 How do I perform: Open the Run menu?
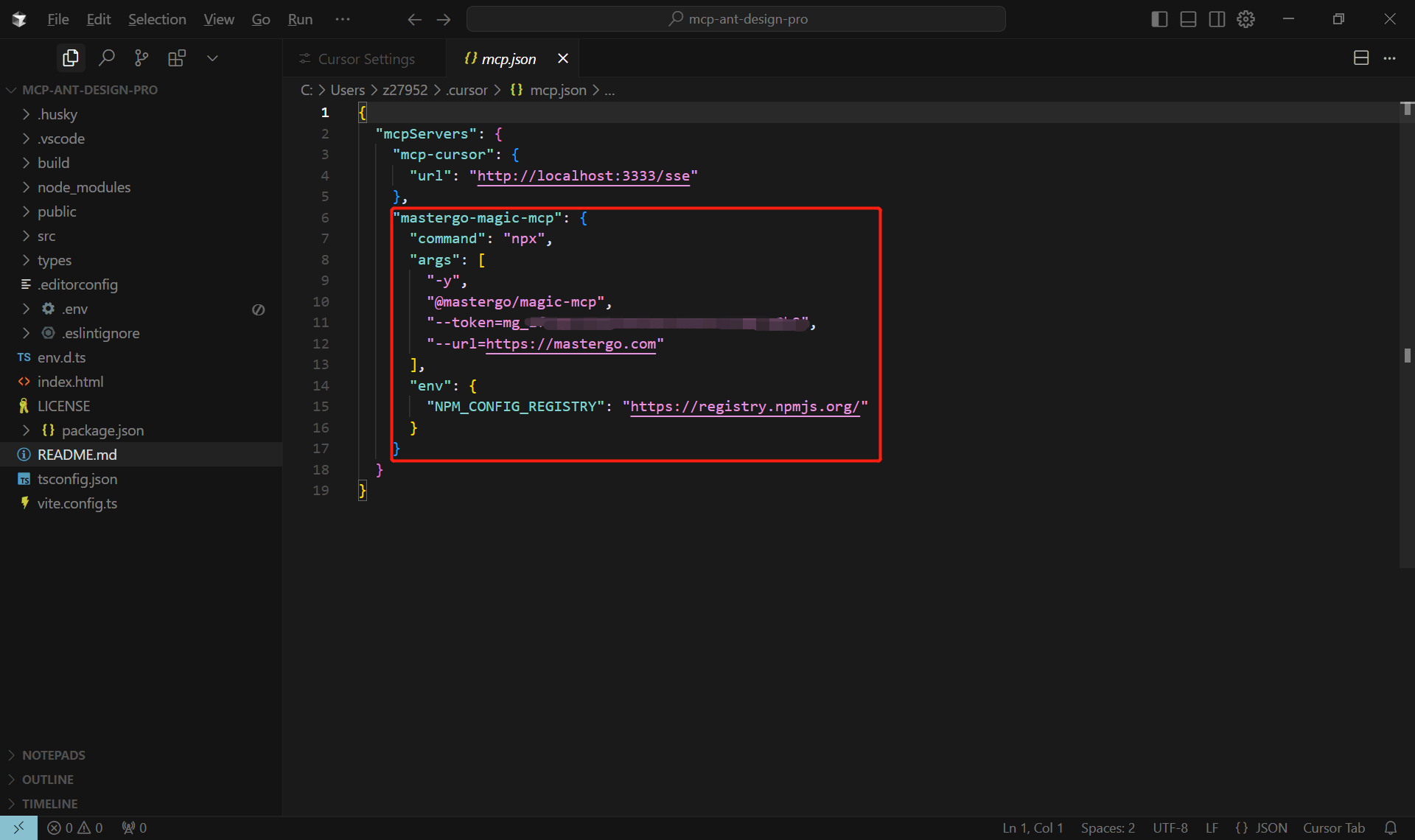pyautogui.click(x=300, y=19)
